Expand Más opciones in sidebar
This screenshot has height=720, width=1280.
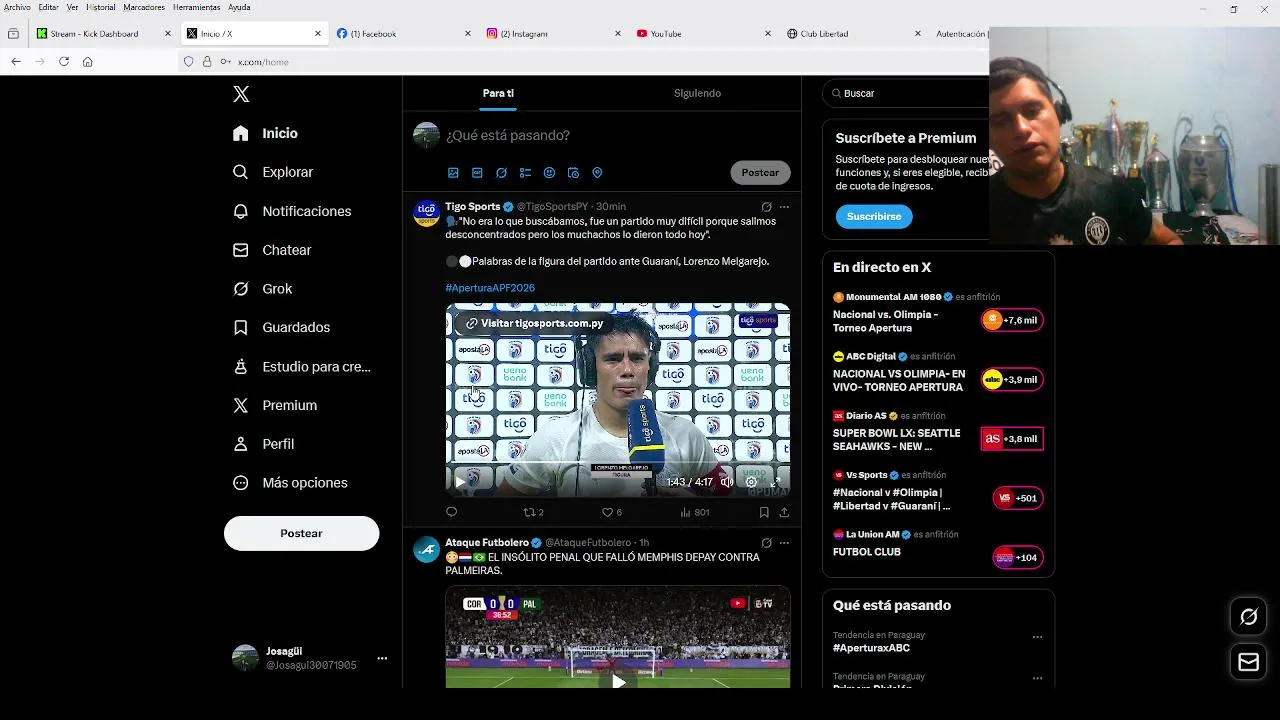[290, 483]
